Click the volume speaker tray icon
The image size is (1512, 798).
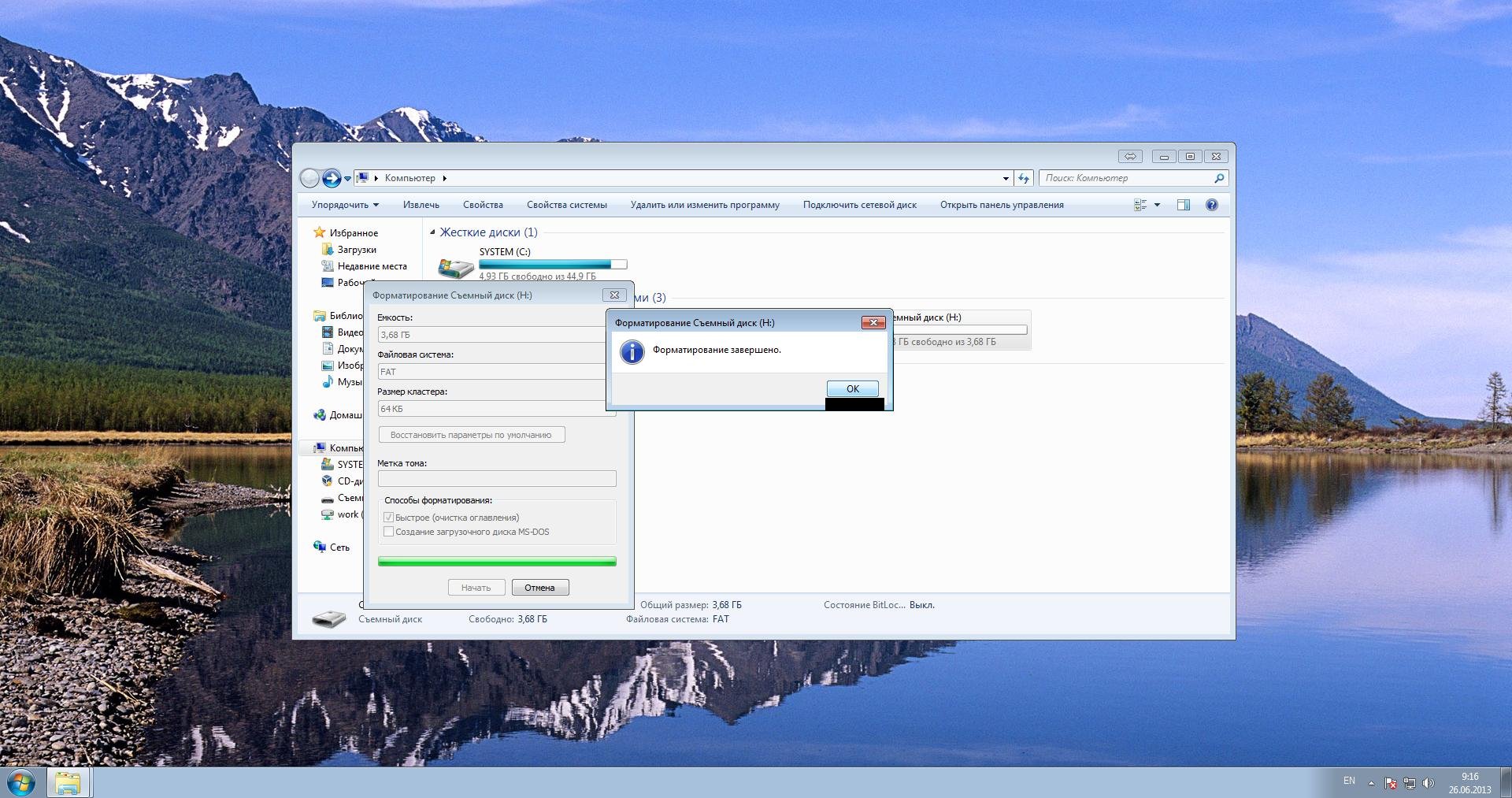point(1428,784)
